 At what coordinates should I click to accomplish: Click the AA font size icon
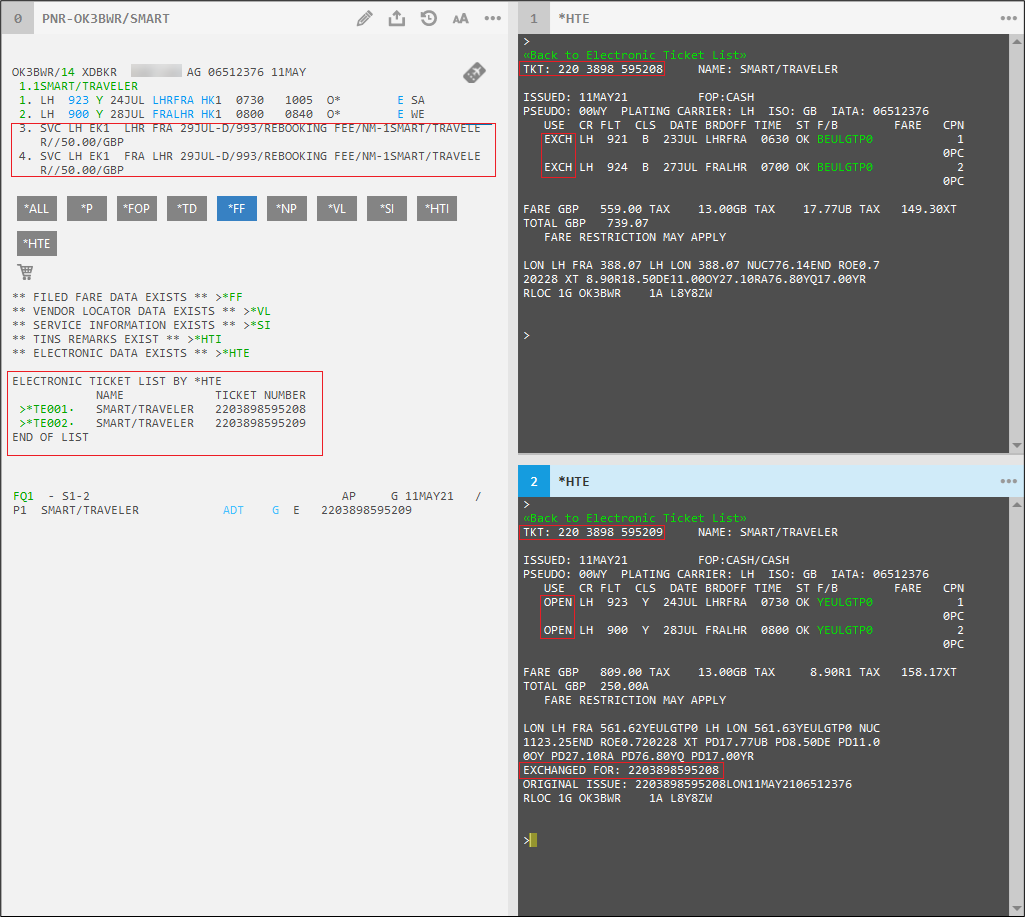(x=460, y=18)
